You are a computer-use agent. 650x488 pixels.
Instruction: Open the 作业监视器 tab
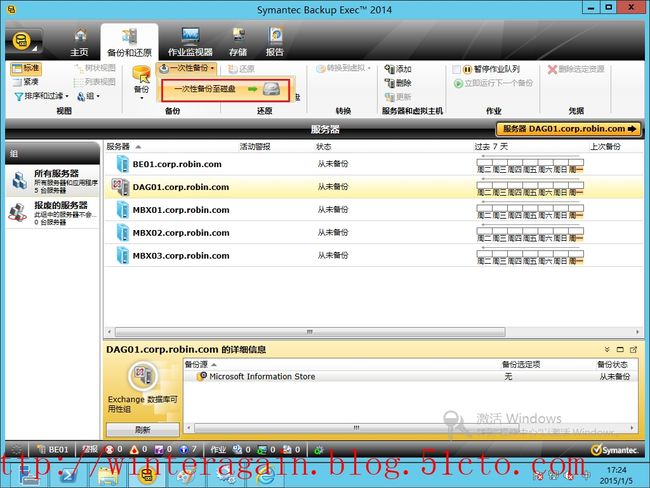[x=190, y=43]
